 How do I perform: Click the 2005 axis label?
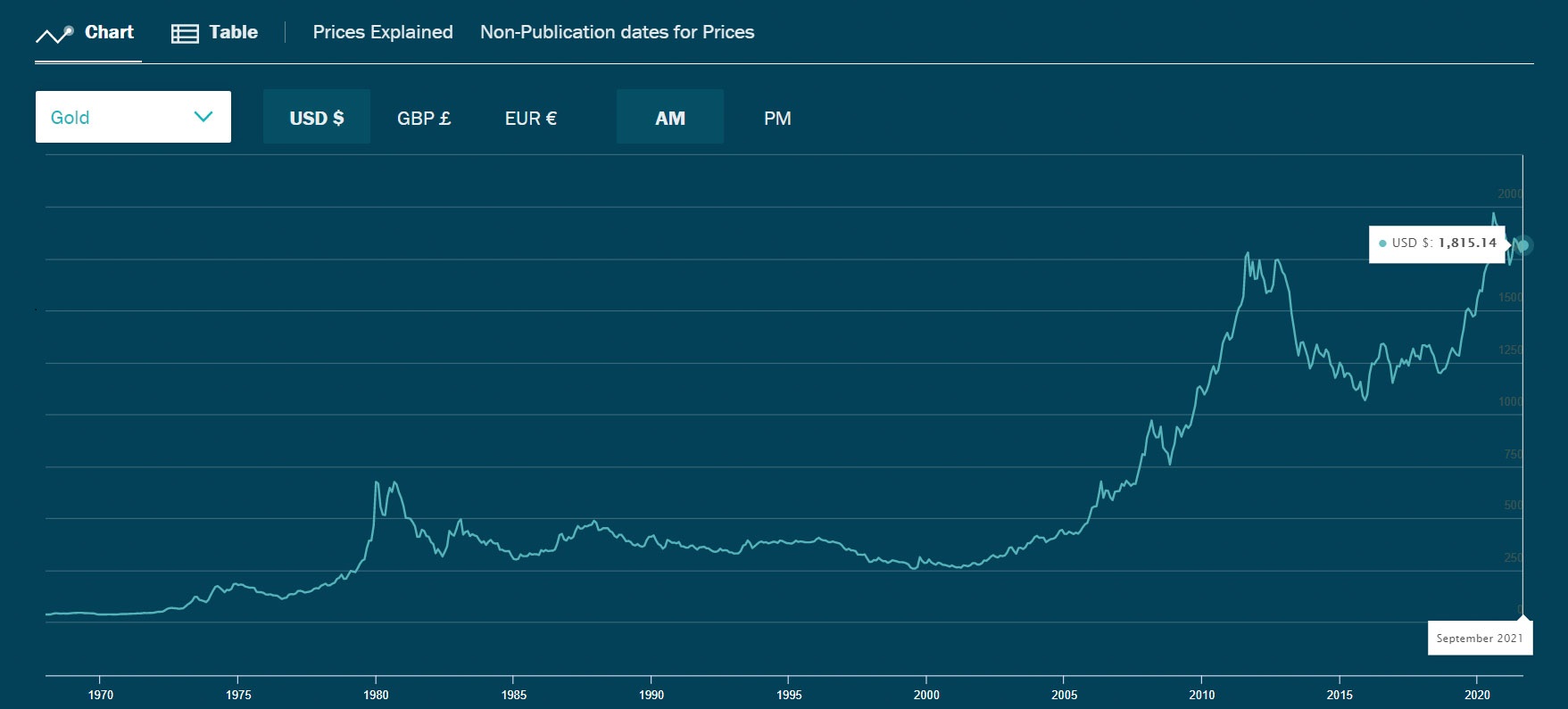(x=1064, y=695)
